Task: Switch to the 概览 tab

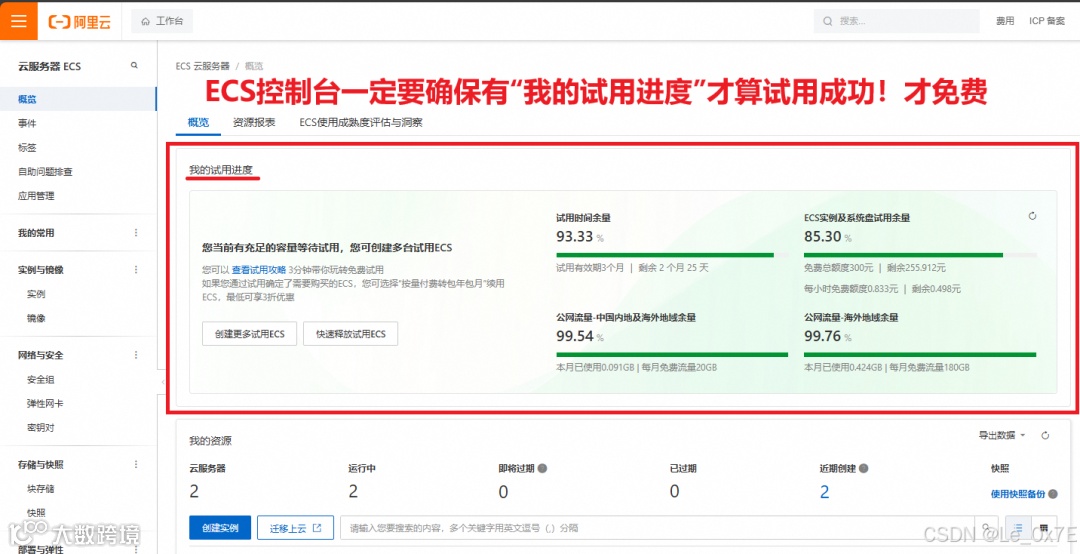Action: [198, 123]
